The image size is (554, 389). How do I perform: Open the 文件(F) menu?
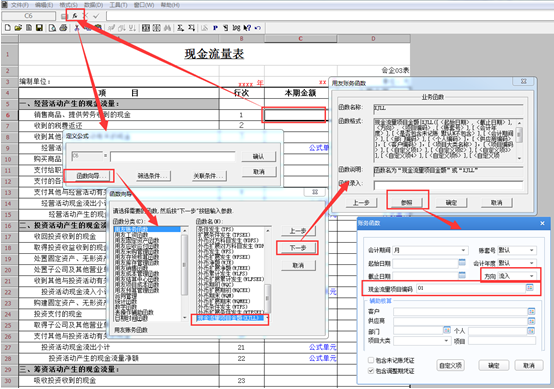click(x=19, y=5)
